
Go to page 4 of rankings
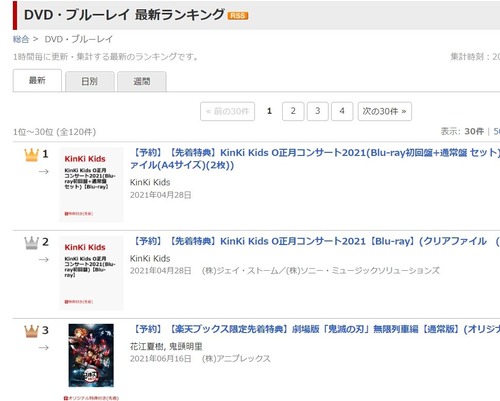[x=342, y=111]
